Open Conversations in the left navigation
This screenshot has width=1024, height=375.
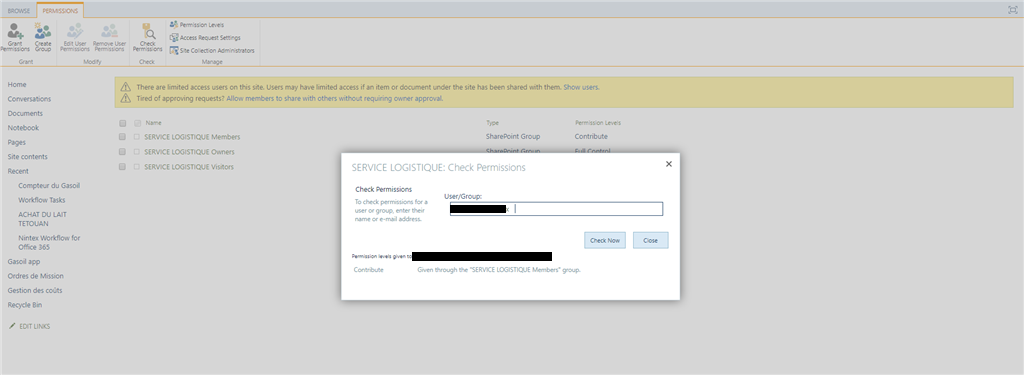[29, 99]
